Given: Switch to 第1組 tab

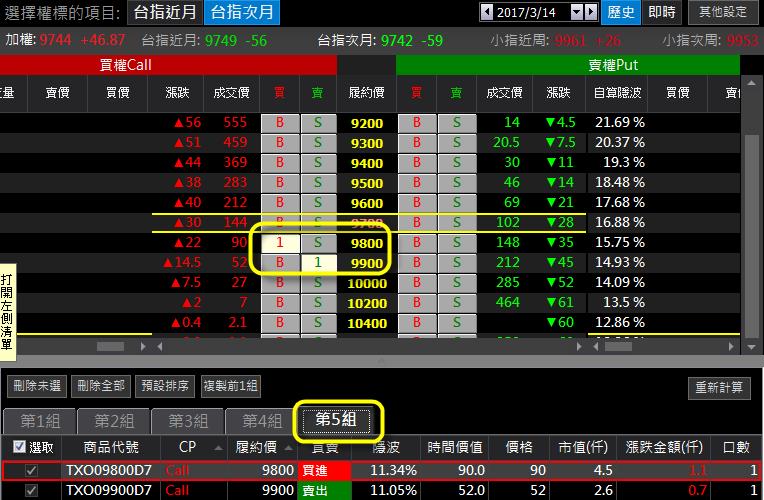Looking at the screenshot, I should 40,421.
